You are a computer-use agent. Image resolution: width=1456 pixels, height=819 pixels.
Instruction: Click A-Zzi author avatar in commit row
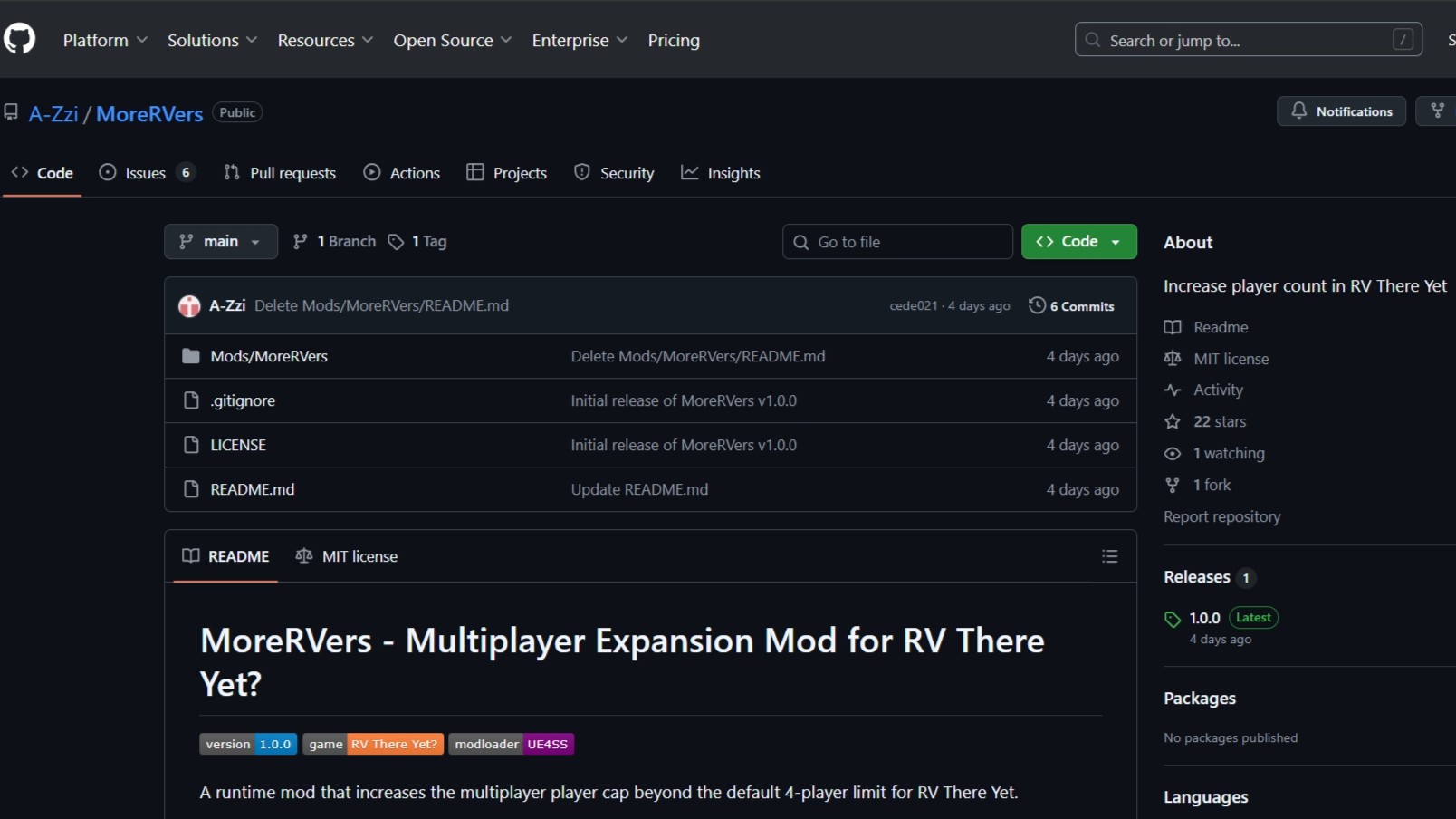coord(189,306)
